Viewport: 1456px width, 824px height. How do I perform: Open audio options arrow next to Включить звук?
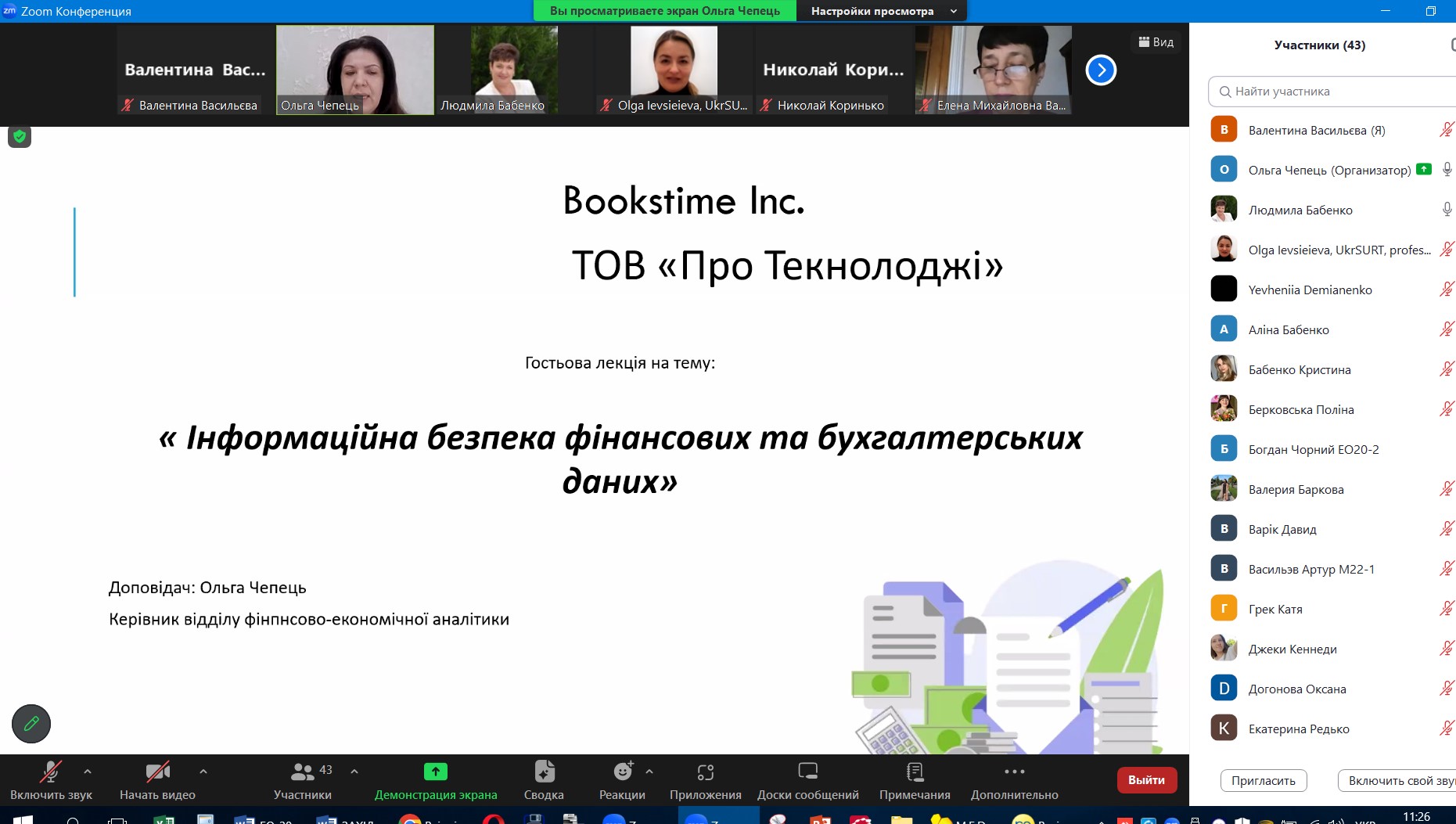point(88,772)
